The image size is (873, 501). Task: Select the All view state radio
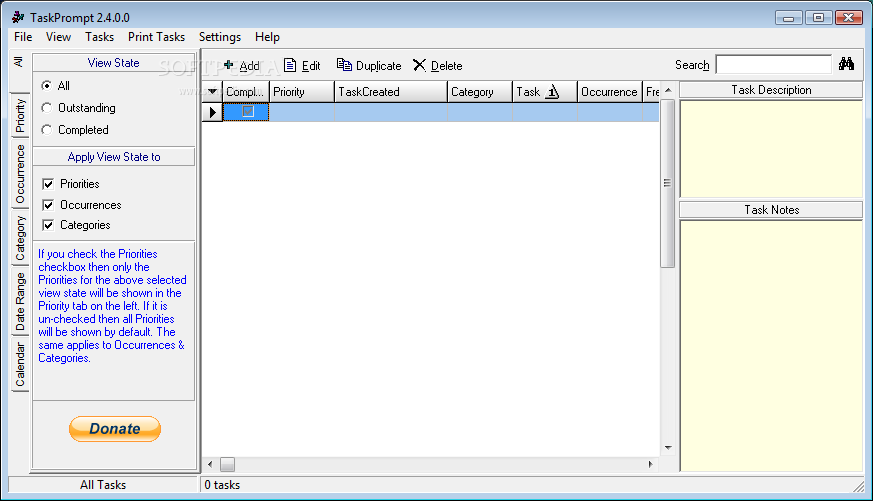[46, 86]
